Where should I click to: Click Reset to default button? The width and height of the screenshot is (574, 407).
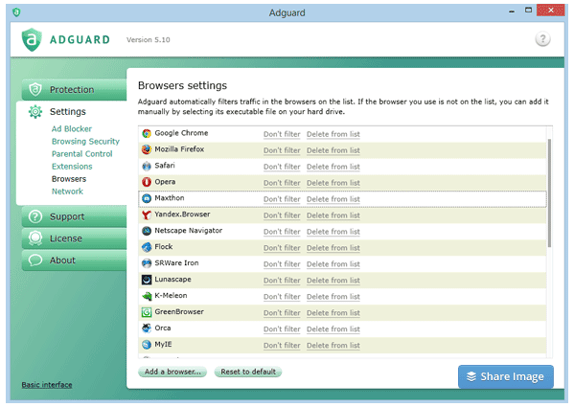pyautogui.click(x=248, y=372)
